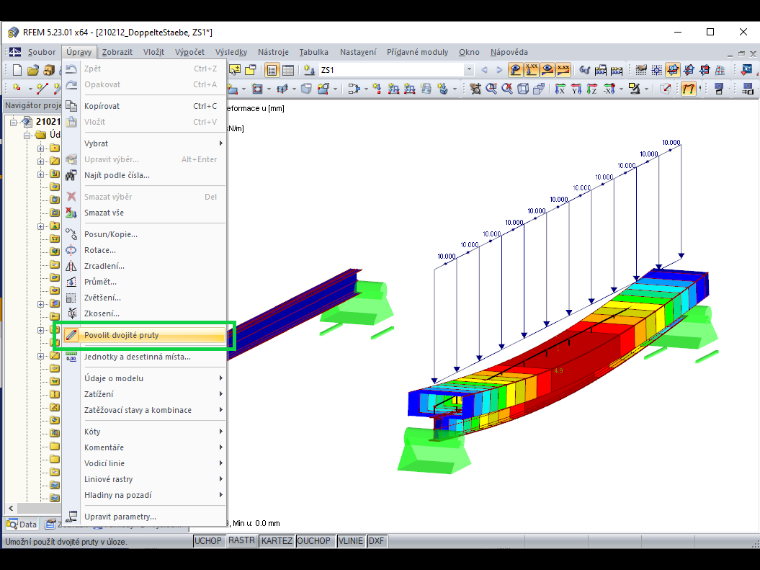Click the table view icon in toolbar
This screenshot has width=760, height=570.
click(288, 70)
